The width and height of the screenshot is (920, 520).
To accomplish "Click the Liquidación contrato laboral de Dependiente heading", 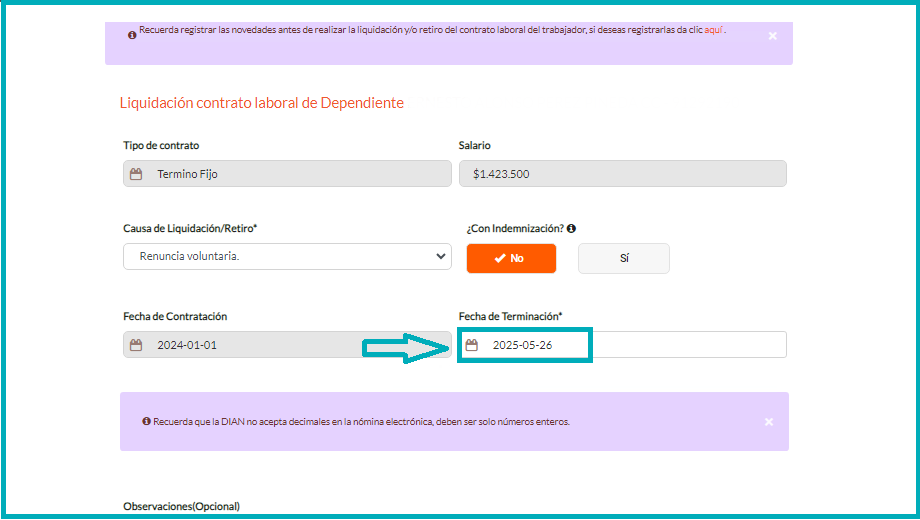I will 261,103.
